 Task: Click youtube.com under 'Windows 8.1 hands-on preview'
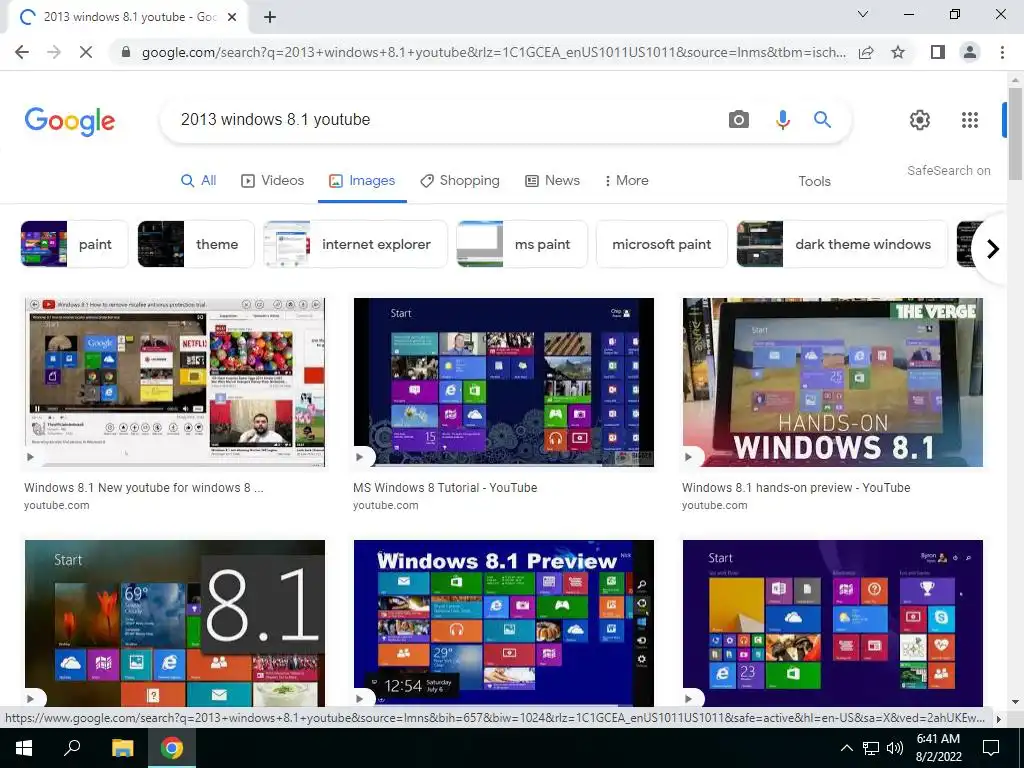[x=714, y=505]
